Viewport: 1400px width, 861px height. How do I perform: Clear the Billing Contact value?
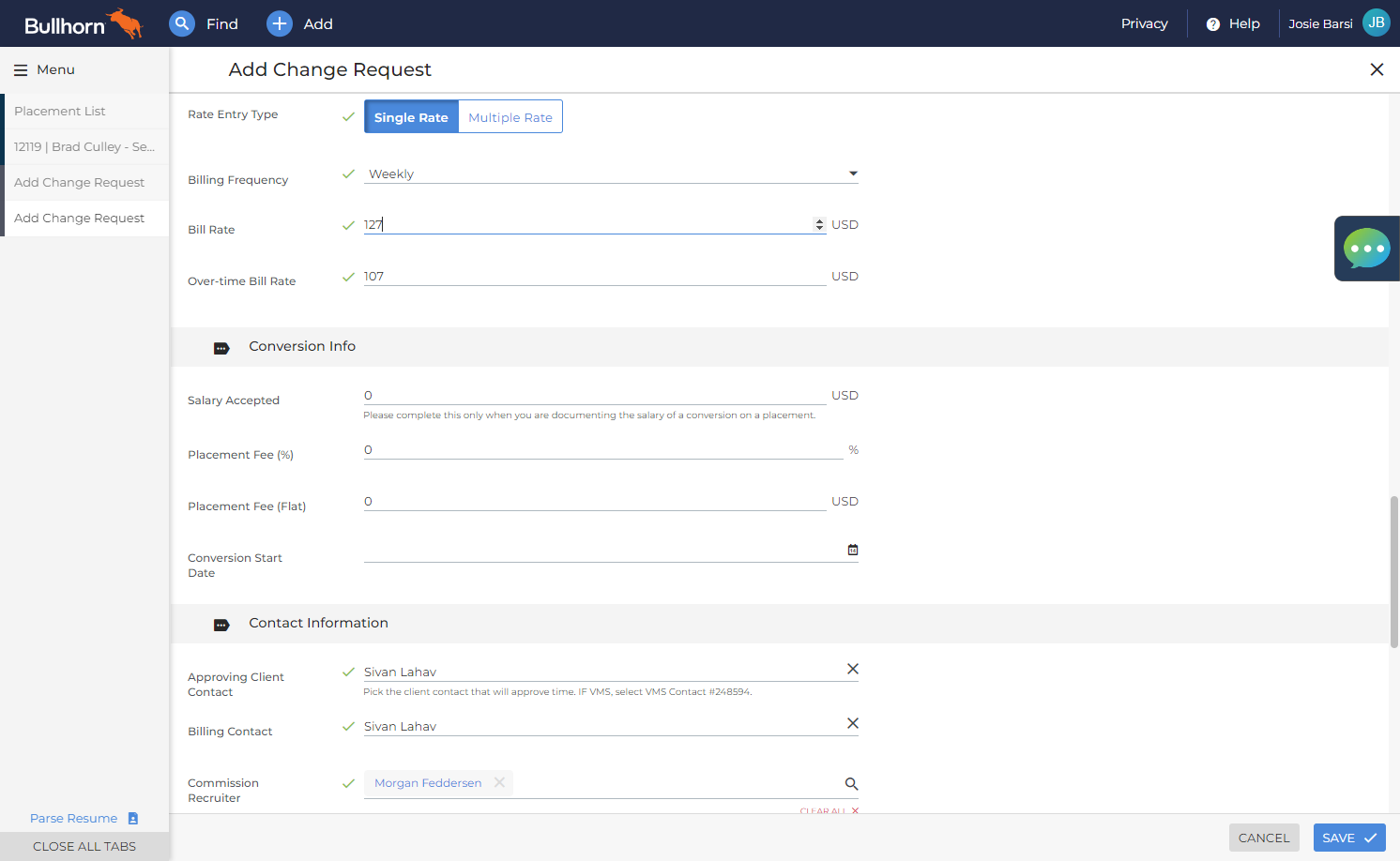pyautogui.click(x=853, y=723)
